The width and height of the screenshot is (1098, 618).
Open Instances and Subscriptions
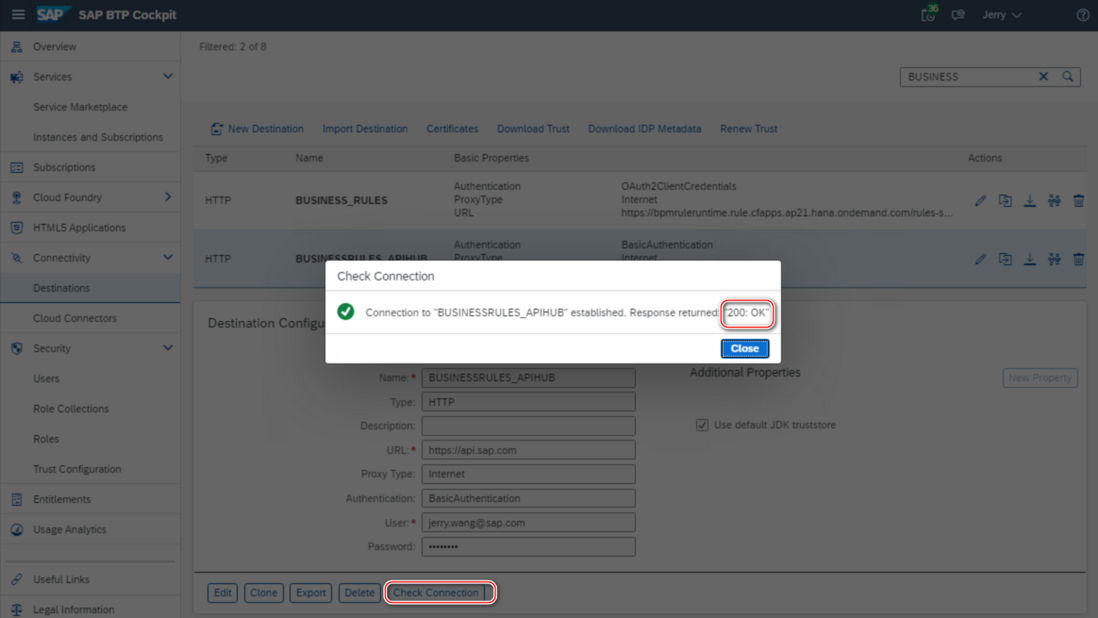pos(97,137)
